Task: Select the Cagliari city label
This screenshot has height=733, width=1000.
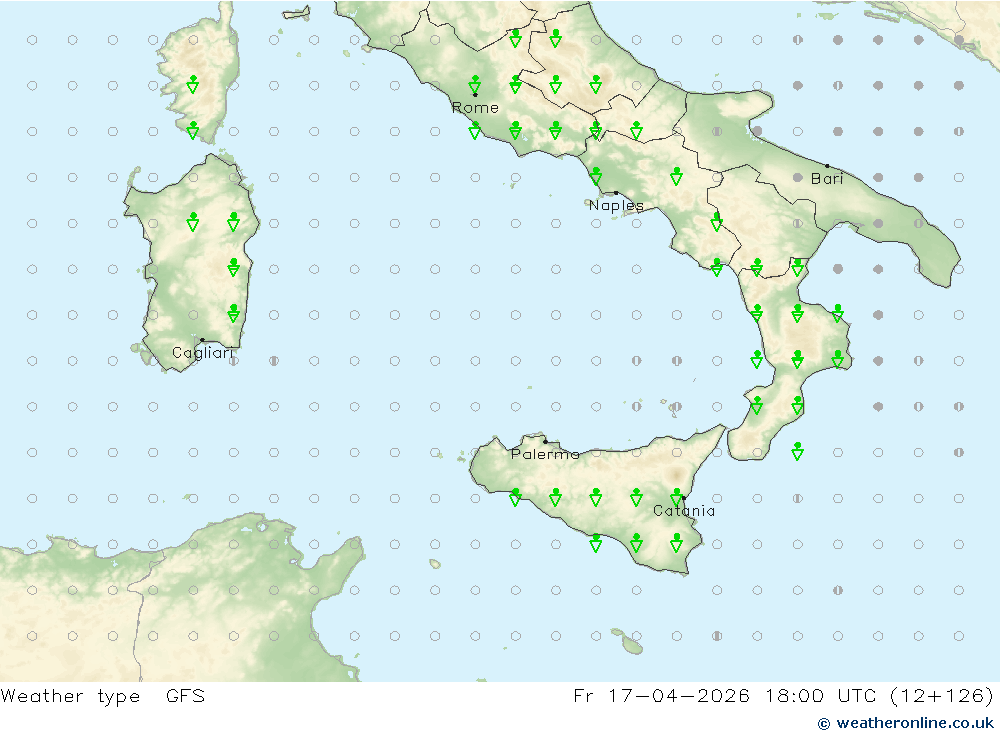Action: (x=202, y=352)
